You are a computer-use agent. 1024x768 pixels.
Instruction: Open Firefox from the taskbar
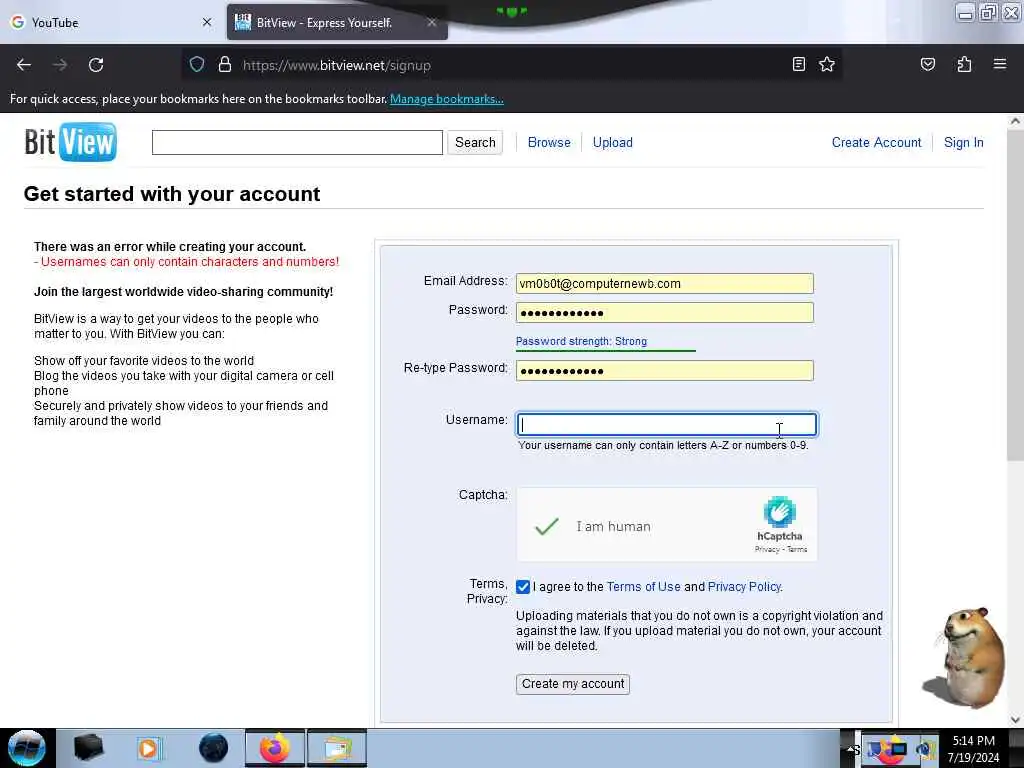coord(275,748)
